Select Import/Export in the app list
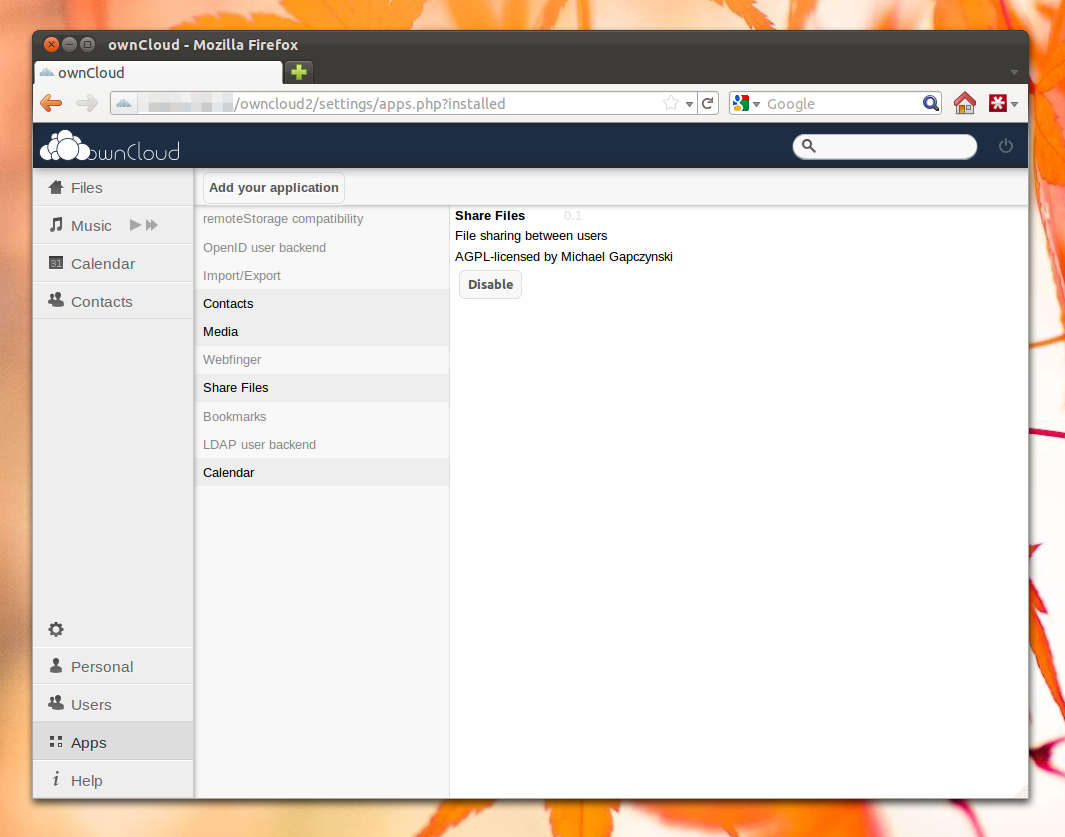 tap(321, 276)
